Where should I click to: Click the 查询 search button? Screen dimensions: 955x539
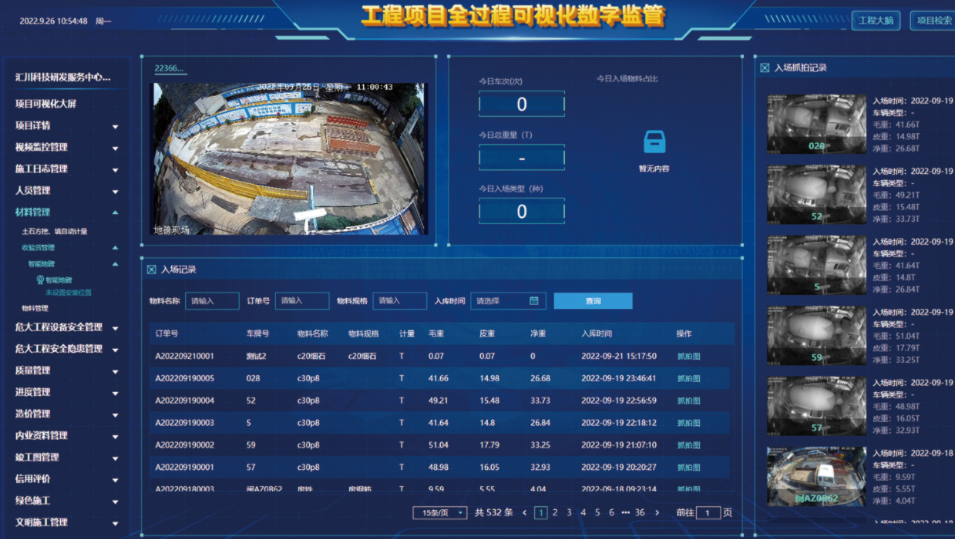point(593,301)
